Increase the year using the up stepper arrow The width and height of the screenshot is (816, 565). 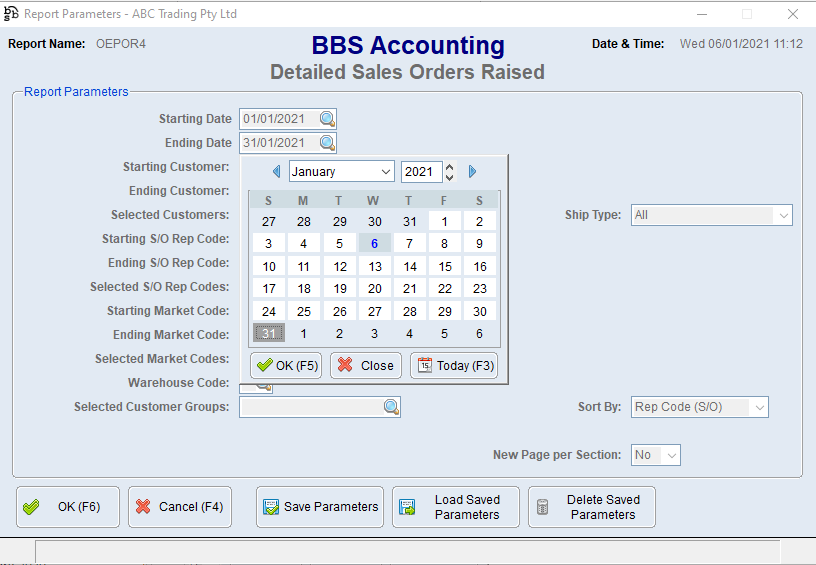point(450,167)
